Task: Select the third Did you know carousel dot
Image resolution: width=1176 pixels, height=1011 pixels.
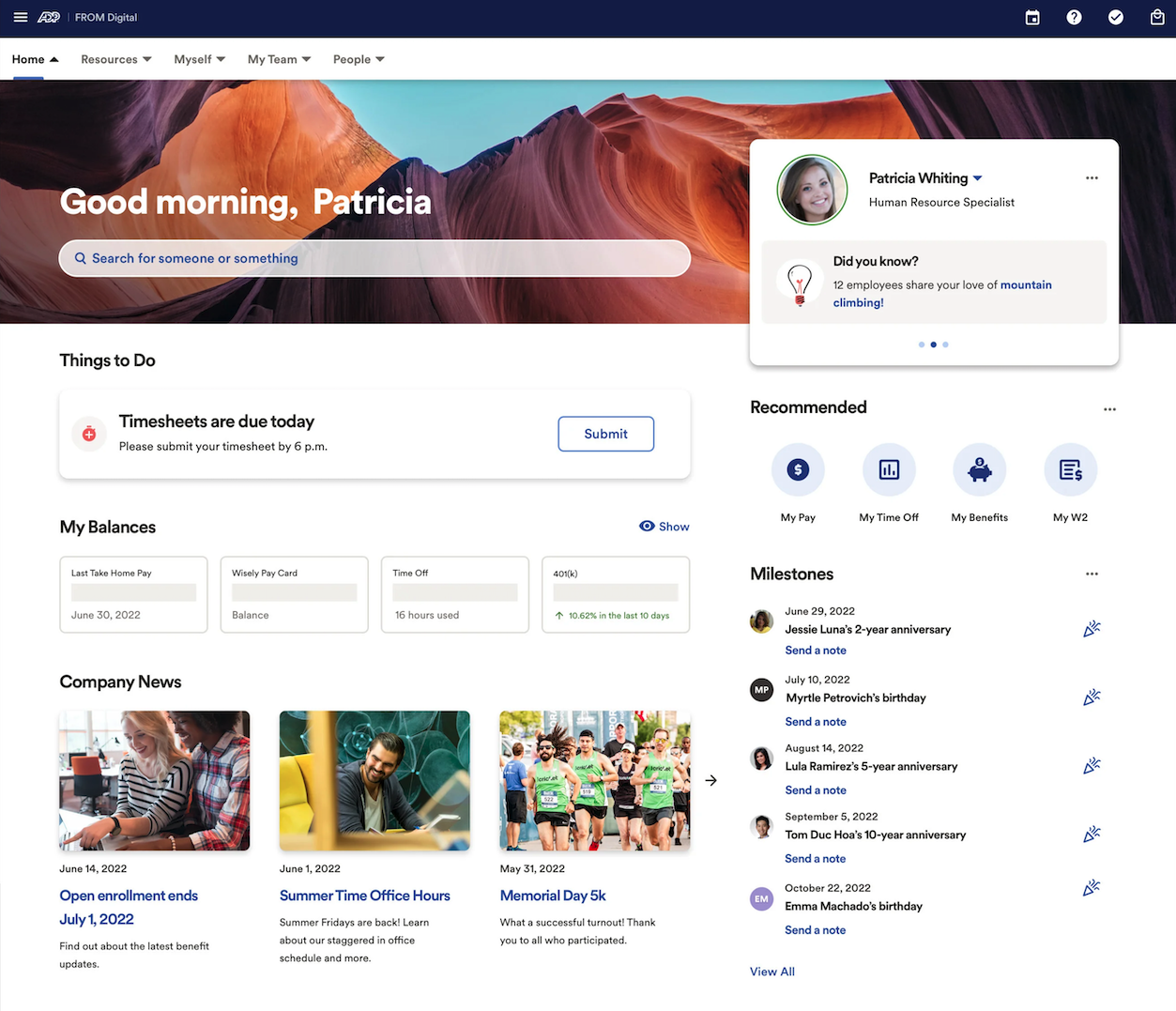Action: [x=945, y=345]
